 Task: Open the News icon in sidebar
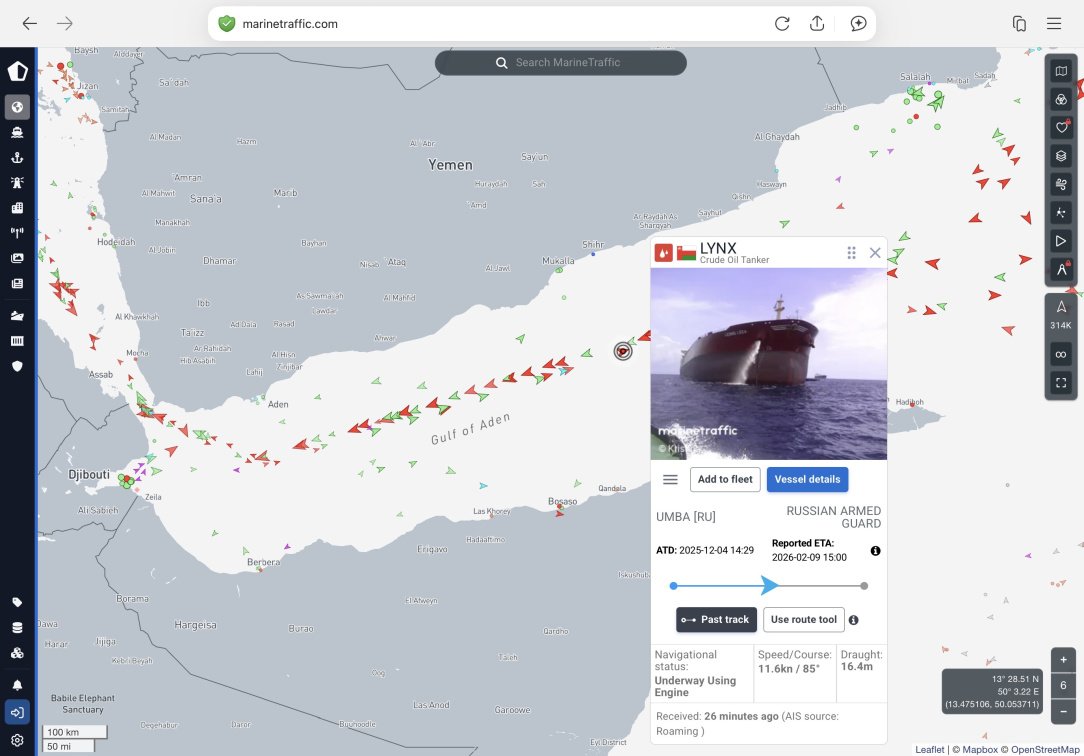pyautogui.click(x=17, y=283)
